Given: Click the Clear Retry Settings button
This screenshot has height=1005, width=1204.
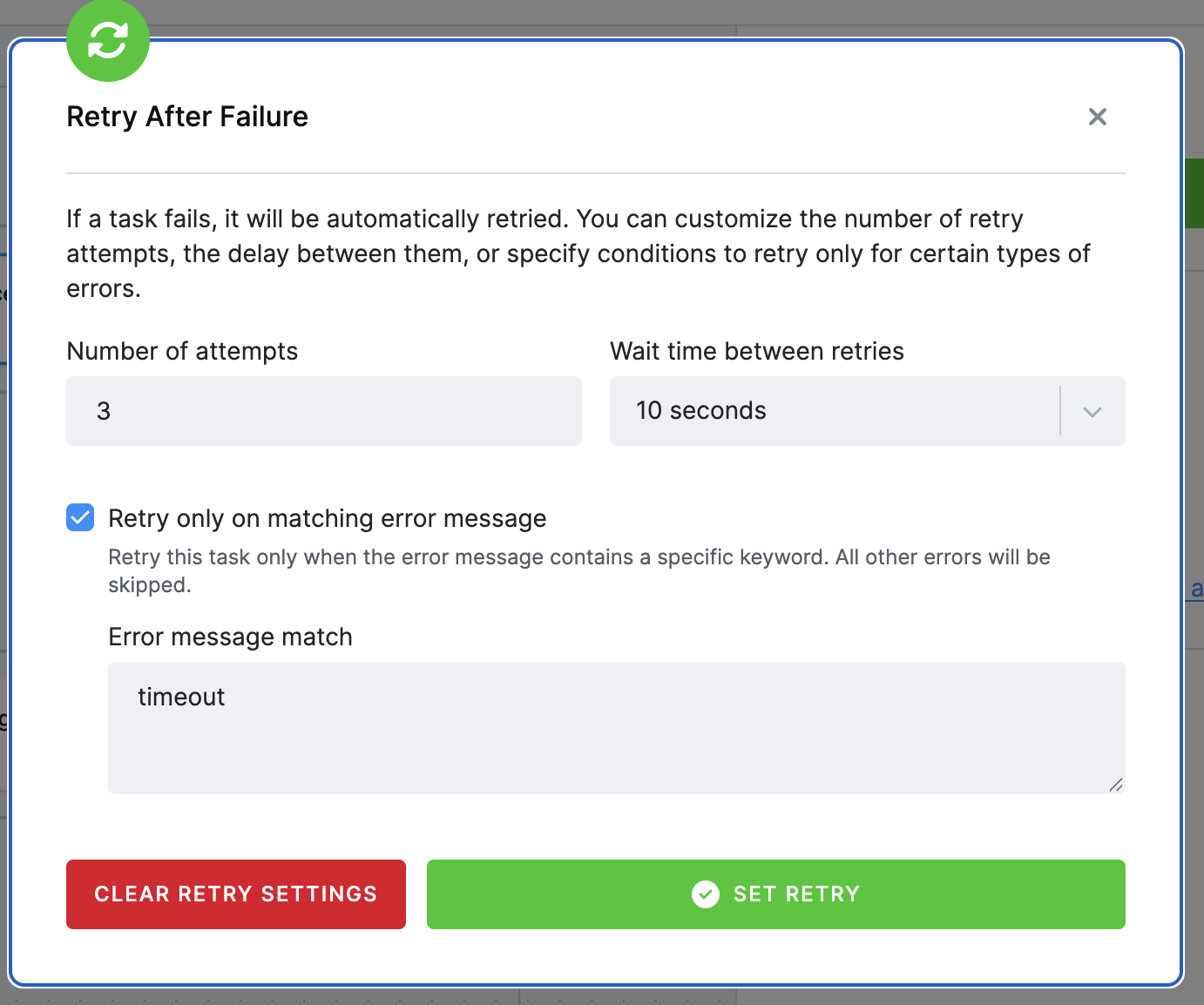Looking at the screenshot, I should click(x=236, y=894).
